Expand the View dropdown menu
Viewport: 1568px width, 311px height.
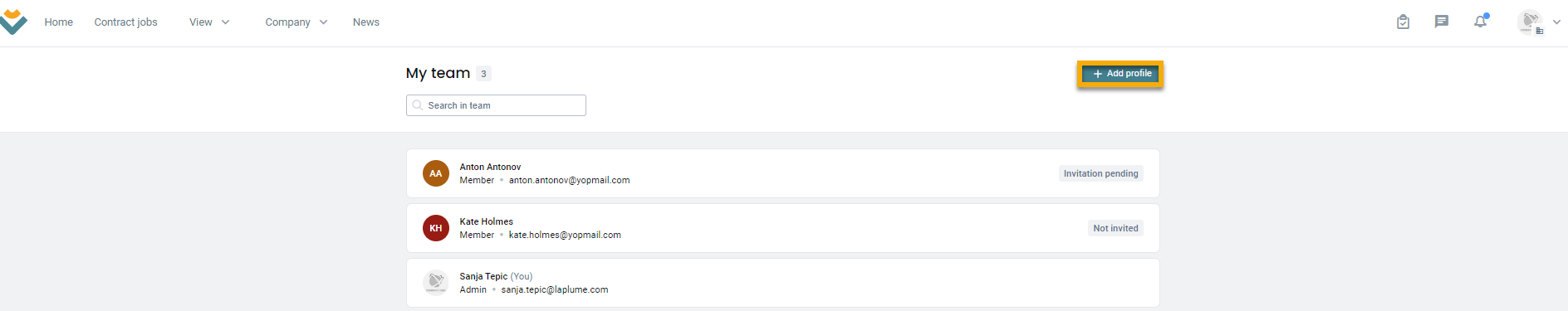209,22
